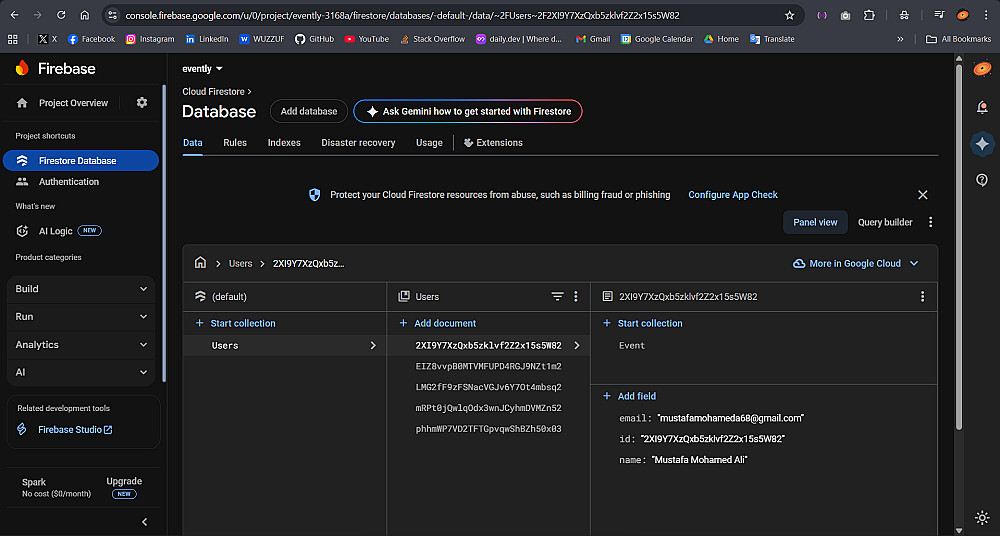Click the Add database button
This screenshot has width=1000, height=536.
309,111
